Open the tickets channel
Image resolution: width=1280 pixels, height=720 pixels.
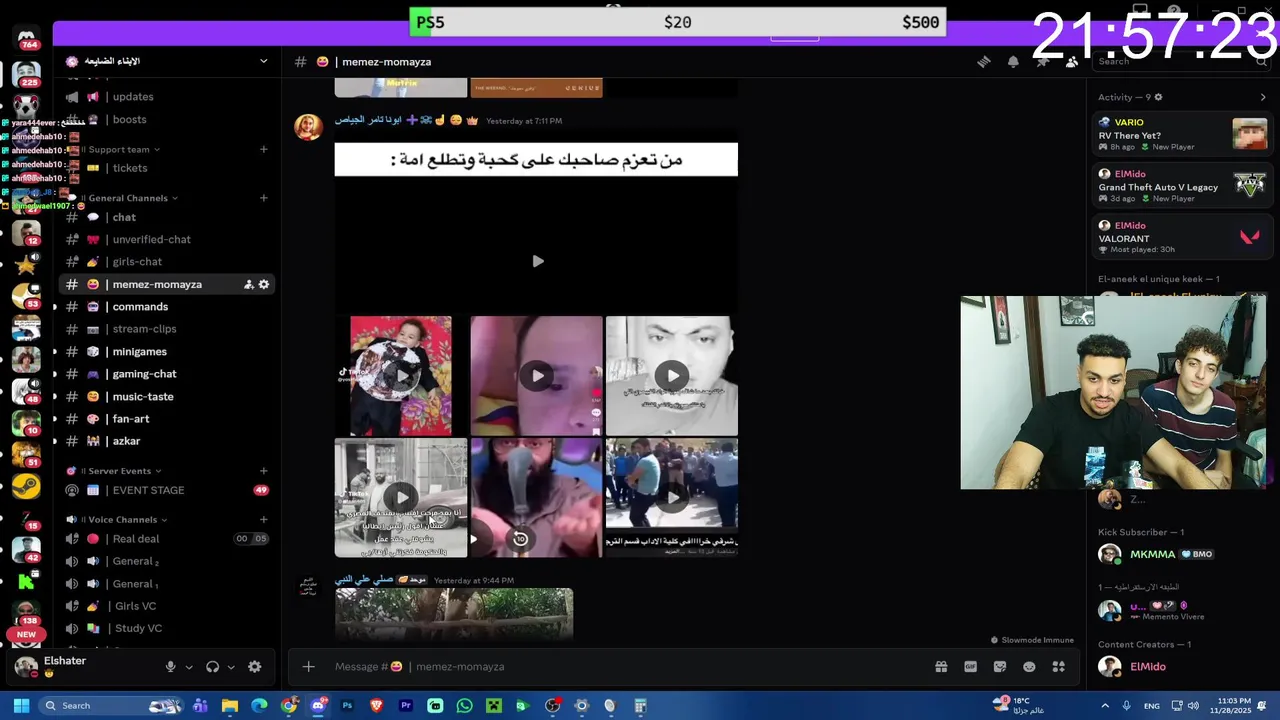167,168
